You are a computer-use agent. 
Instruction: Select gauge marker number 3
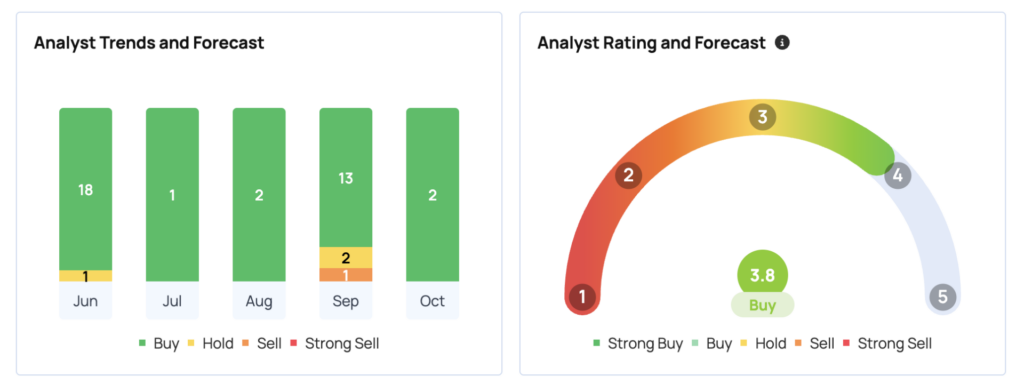tap(762, 118)
